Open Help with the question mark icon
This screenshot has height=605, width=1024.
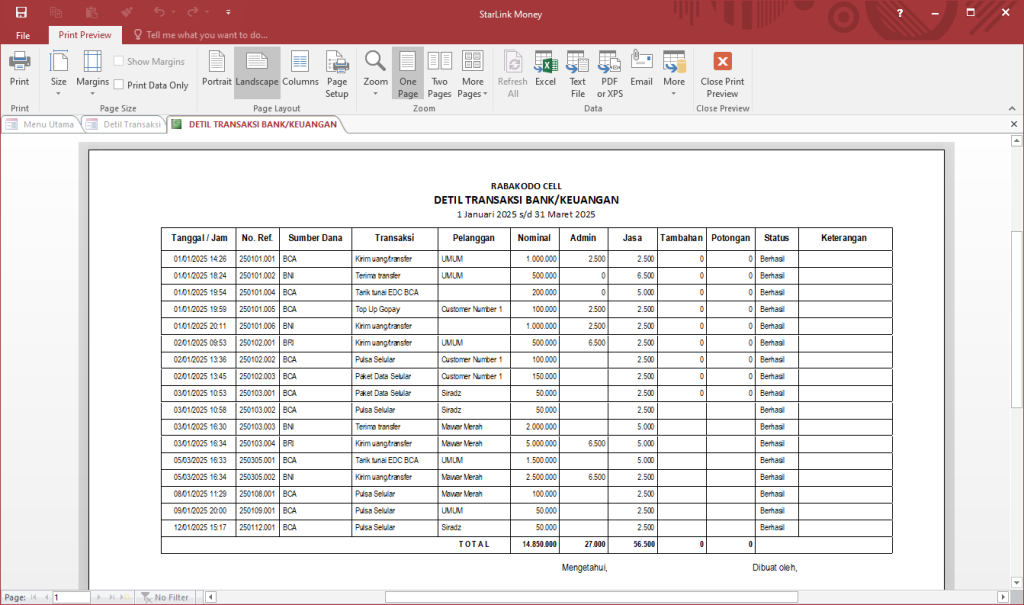coord(900,13)
